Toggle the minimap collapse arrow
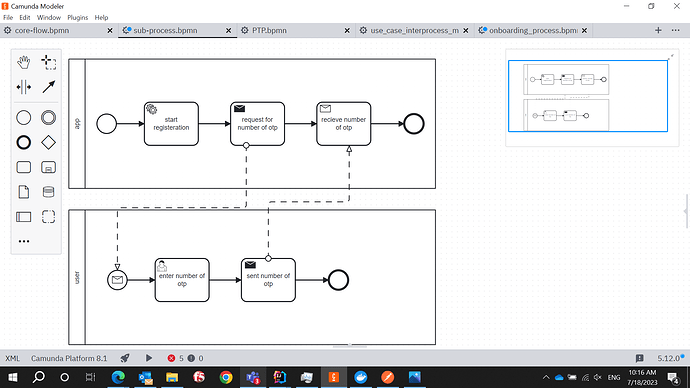The width and height of the screenshot is (690, 388). [671, 57]
